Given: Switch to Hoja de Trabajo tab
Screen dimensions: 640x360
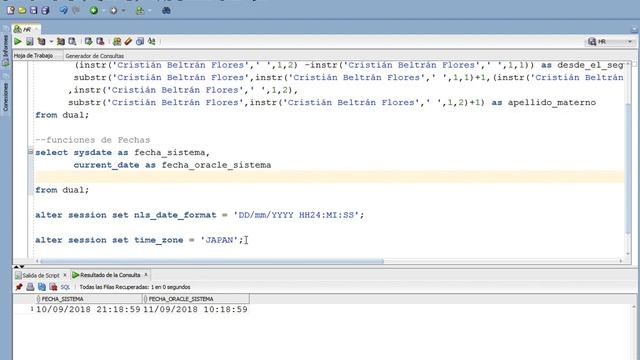Looking at the screenshot, I should [x=33, y=56].
